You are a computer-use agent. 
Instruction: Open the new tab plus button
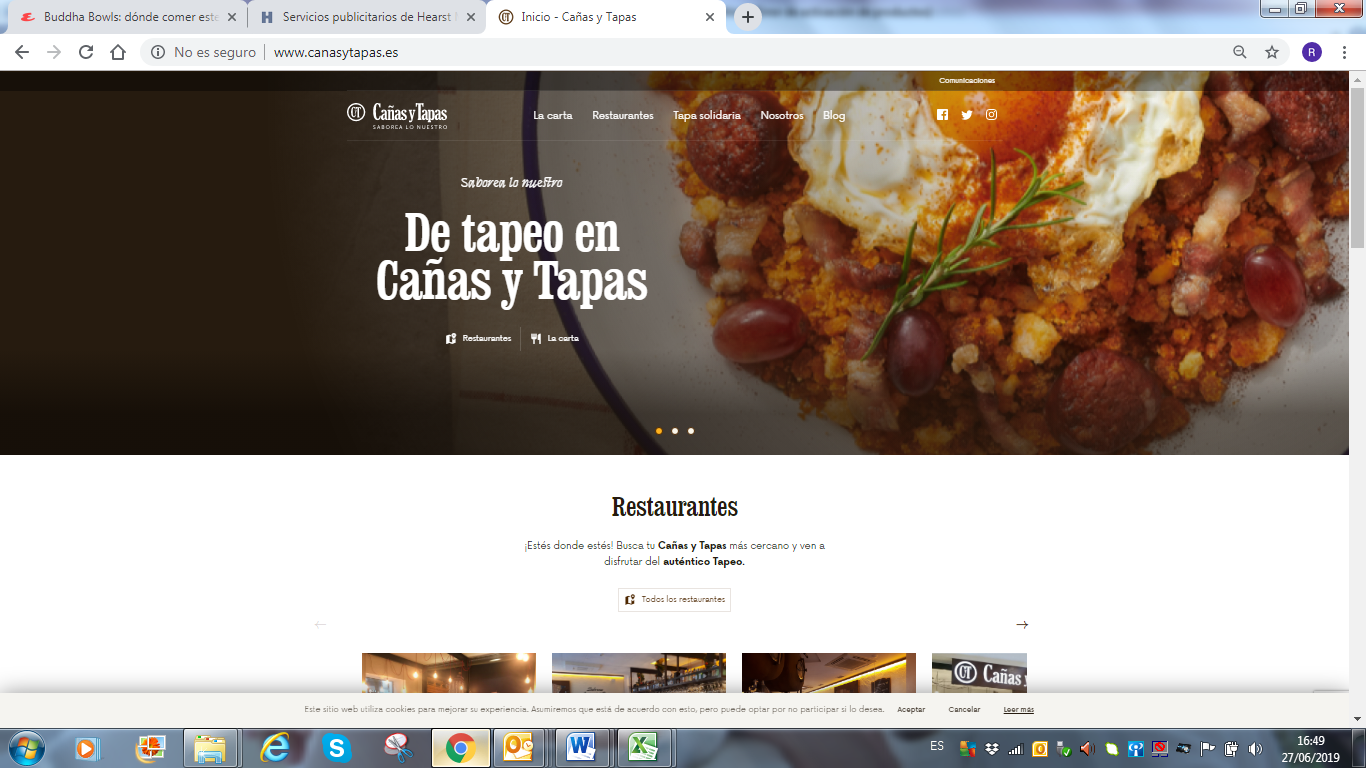pyautogui.click(x=748, y=17)
